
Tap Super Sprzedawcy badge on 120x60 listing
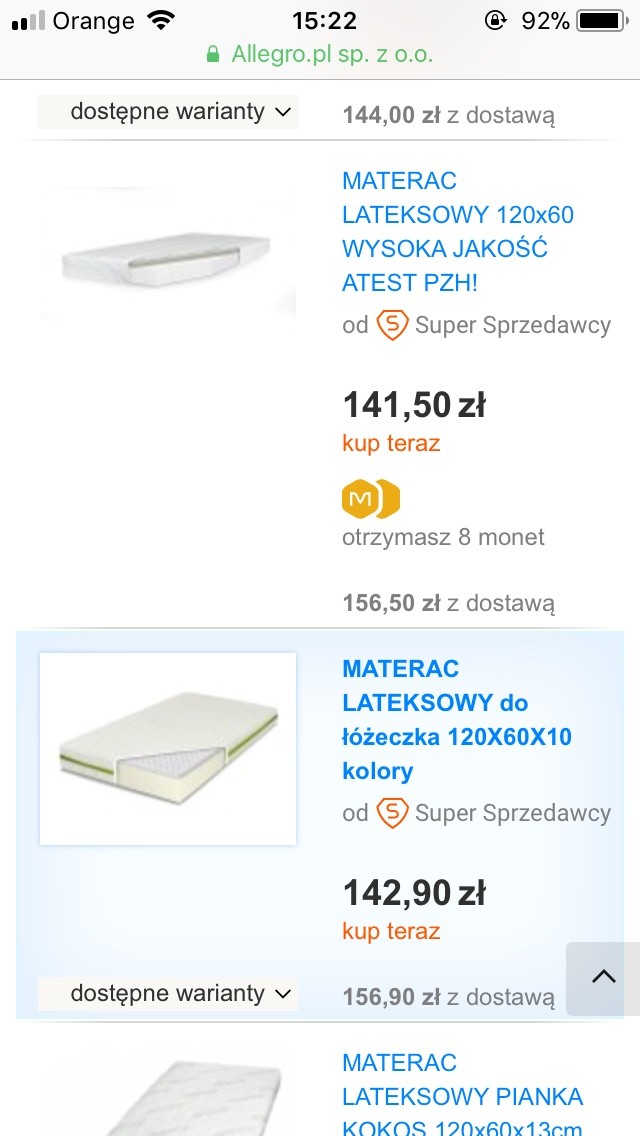click(x=392, y=325)
